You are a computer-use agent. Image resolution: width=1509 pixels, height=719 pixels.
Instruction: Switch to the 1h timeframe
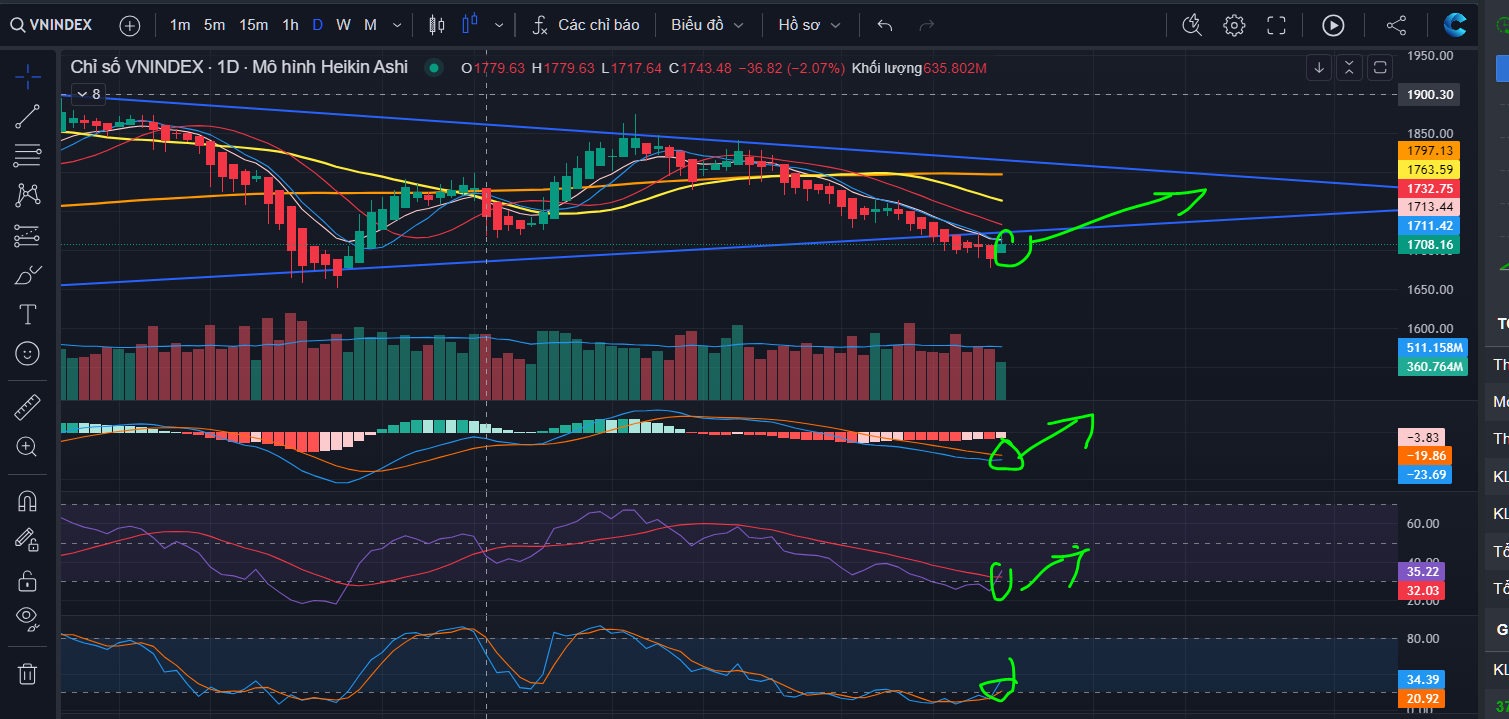coord(290,25)
